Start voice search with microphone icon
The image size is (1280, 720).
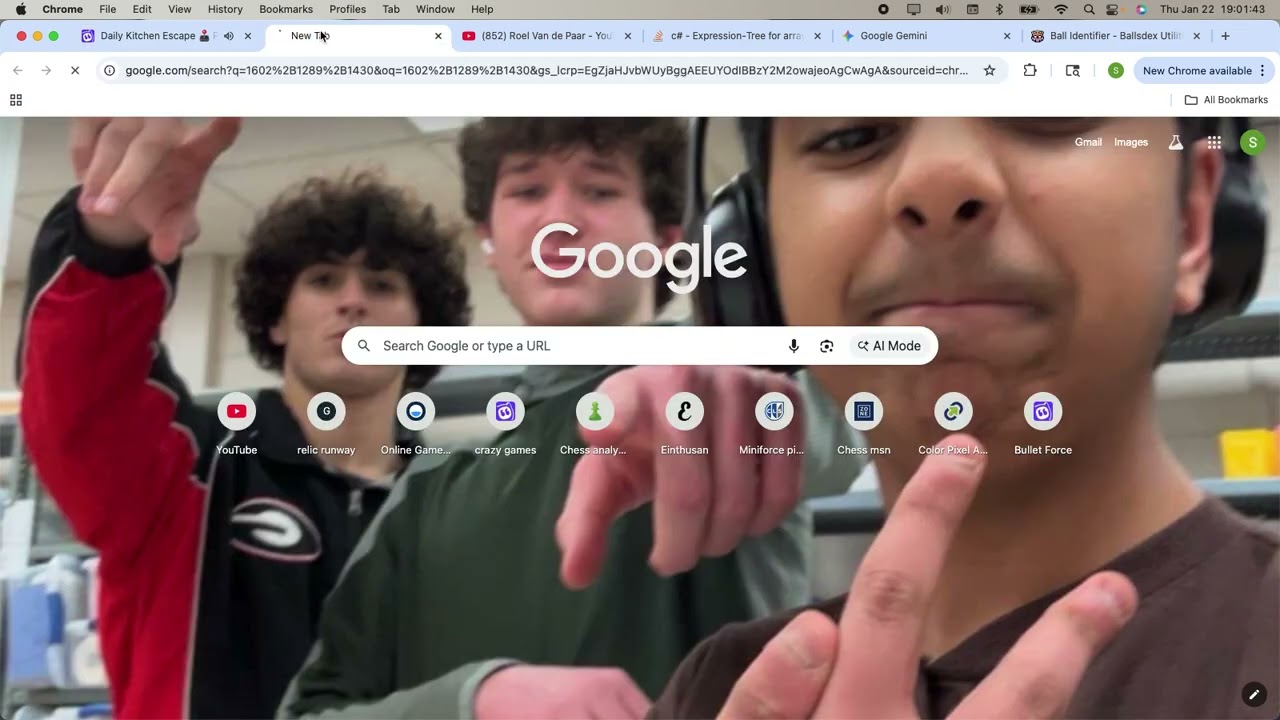pyautogui.click(x=794, y=346)
